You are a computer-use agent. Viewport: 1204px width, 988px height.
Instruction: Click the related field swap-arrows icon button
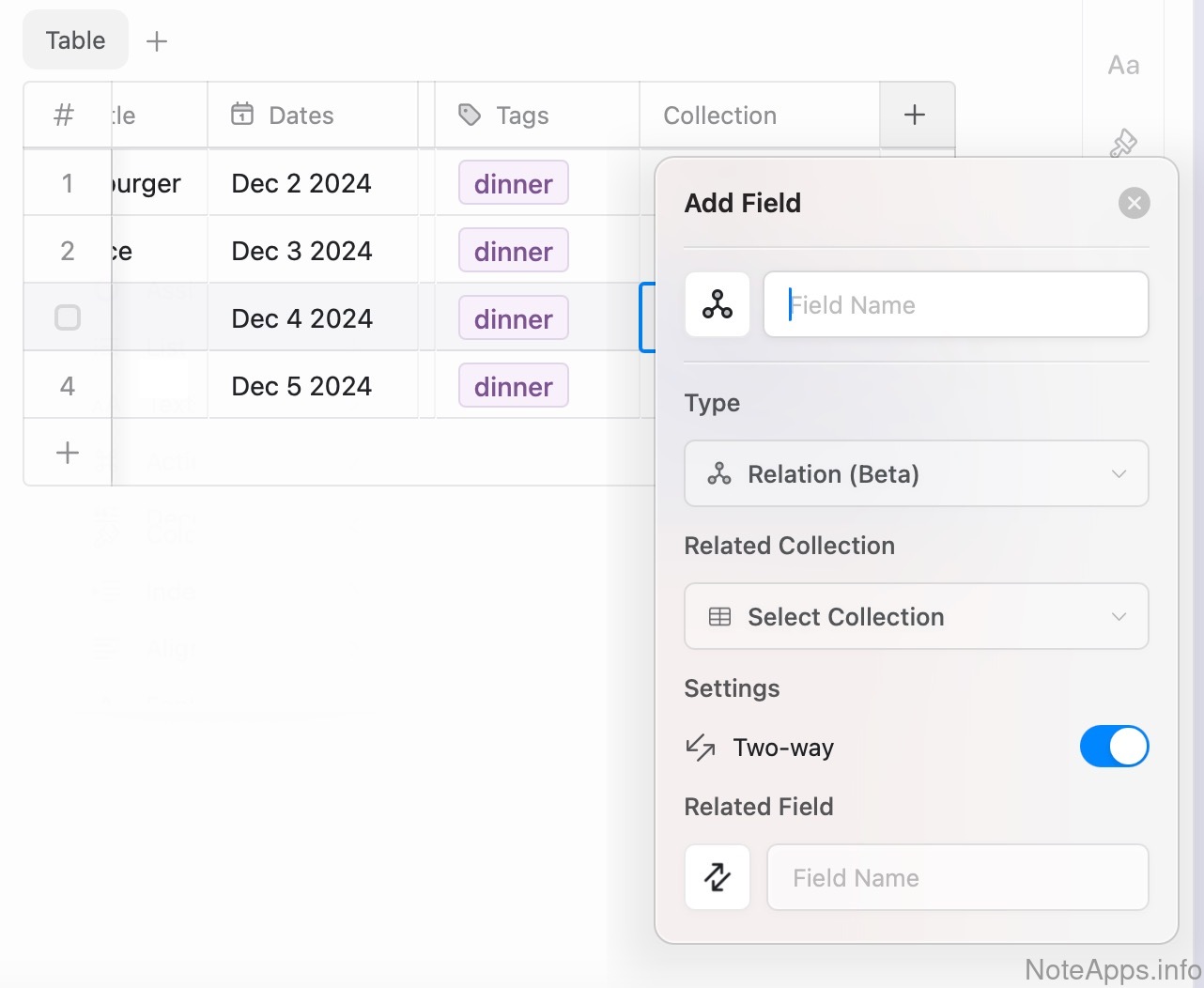coord(718,877)
